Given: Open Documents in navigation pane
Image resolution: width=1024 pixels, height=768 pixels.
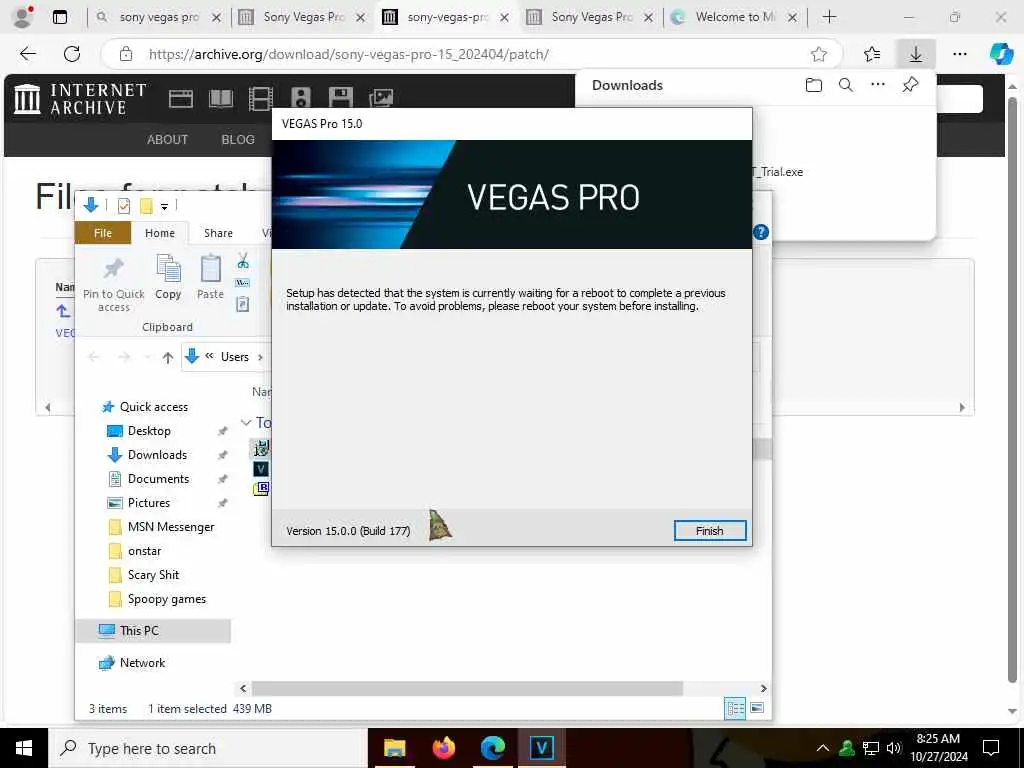Looking at the screenshot, I should click(159, 479).
